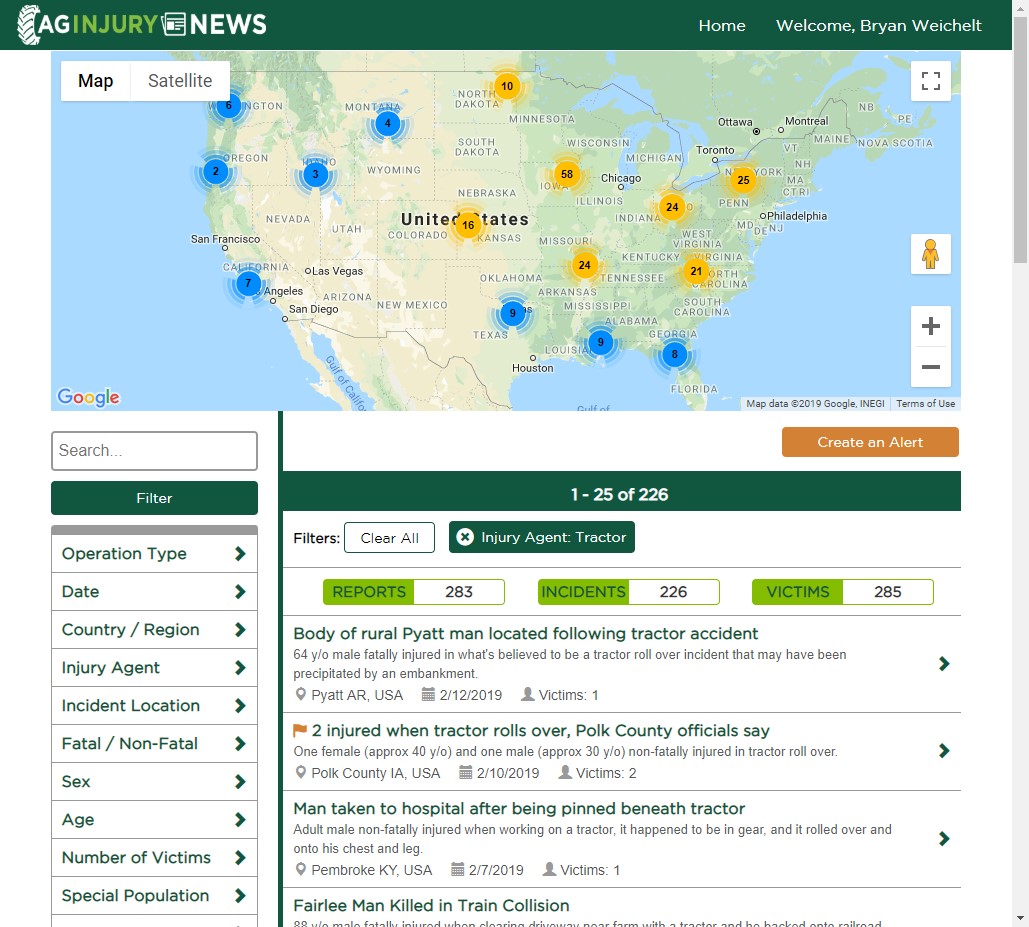Expand the Country / Region filter
Image resolution: width=1029 pixels, height=927 pixels.
[x=154, y=630]
